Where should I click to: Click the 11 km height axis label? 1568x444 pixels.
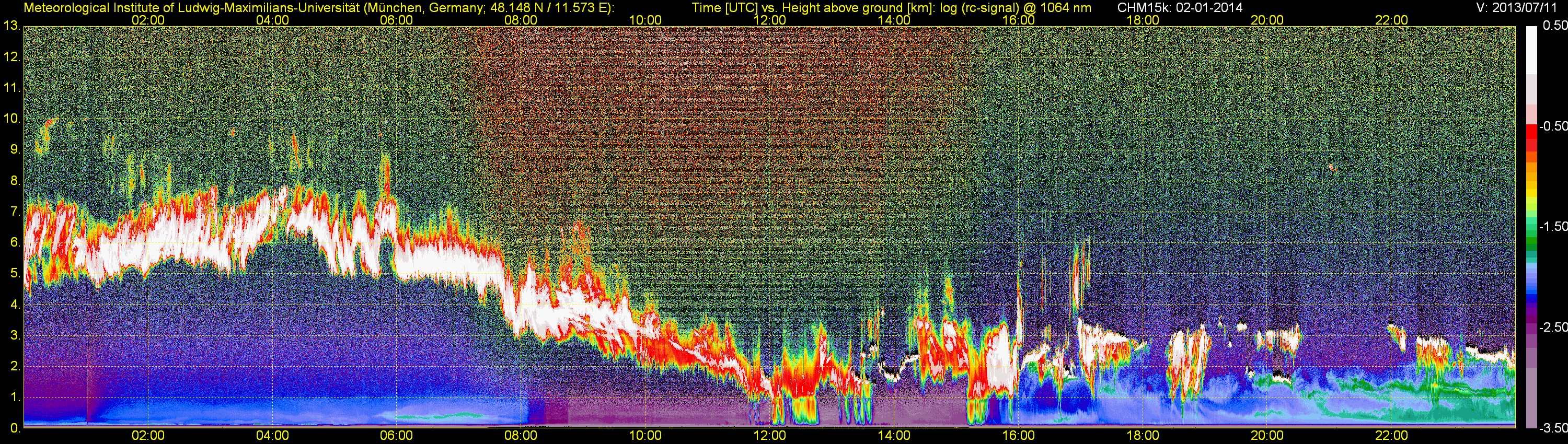pyautogui.click(x=11, y=88)
